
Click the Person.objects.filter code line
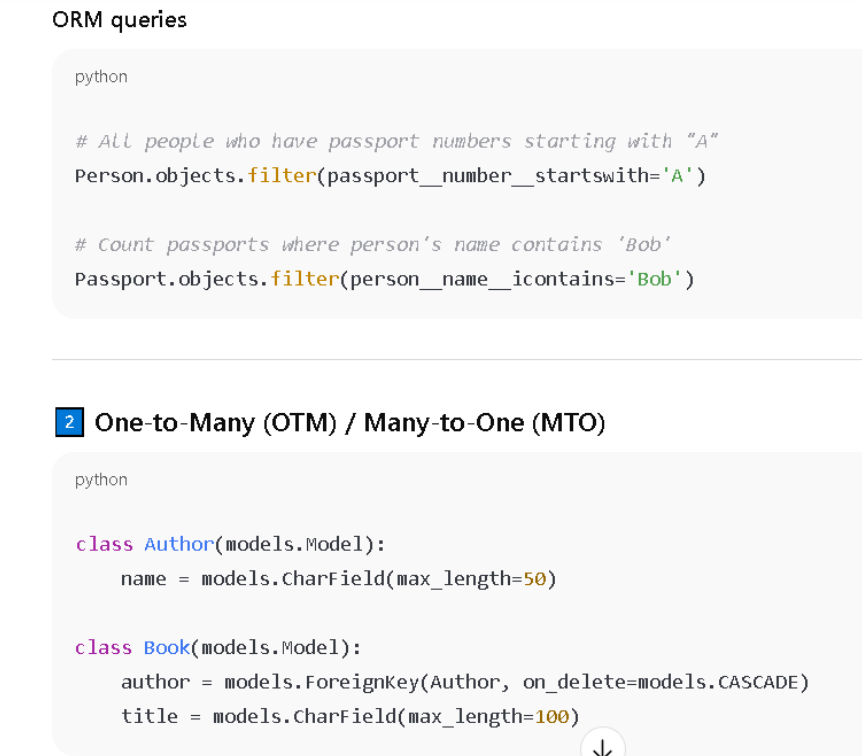pyautogui.click(x=390, y=176)
